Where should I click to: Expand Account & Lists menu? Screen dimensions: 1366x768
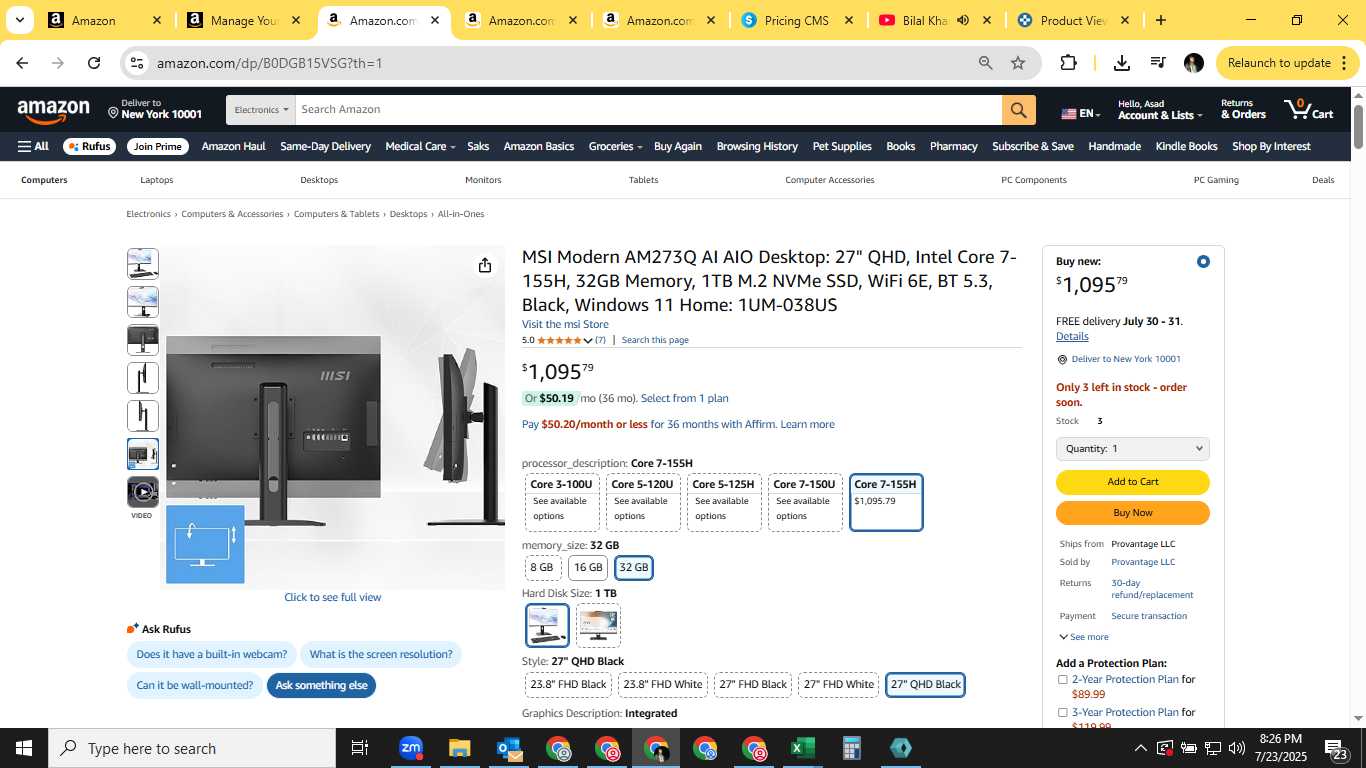1158,109
